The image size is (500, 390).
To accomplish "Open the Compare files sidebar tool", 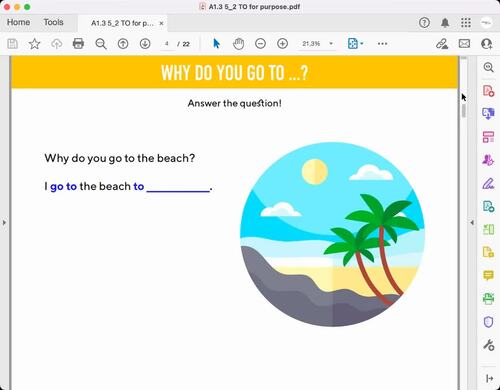I will (x=488, y=229).
